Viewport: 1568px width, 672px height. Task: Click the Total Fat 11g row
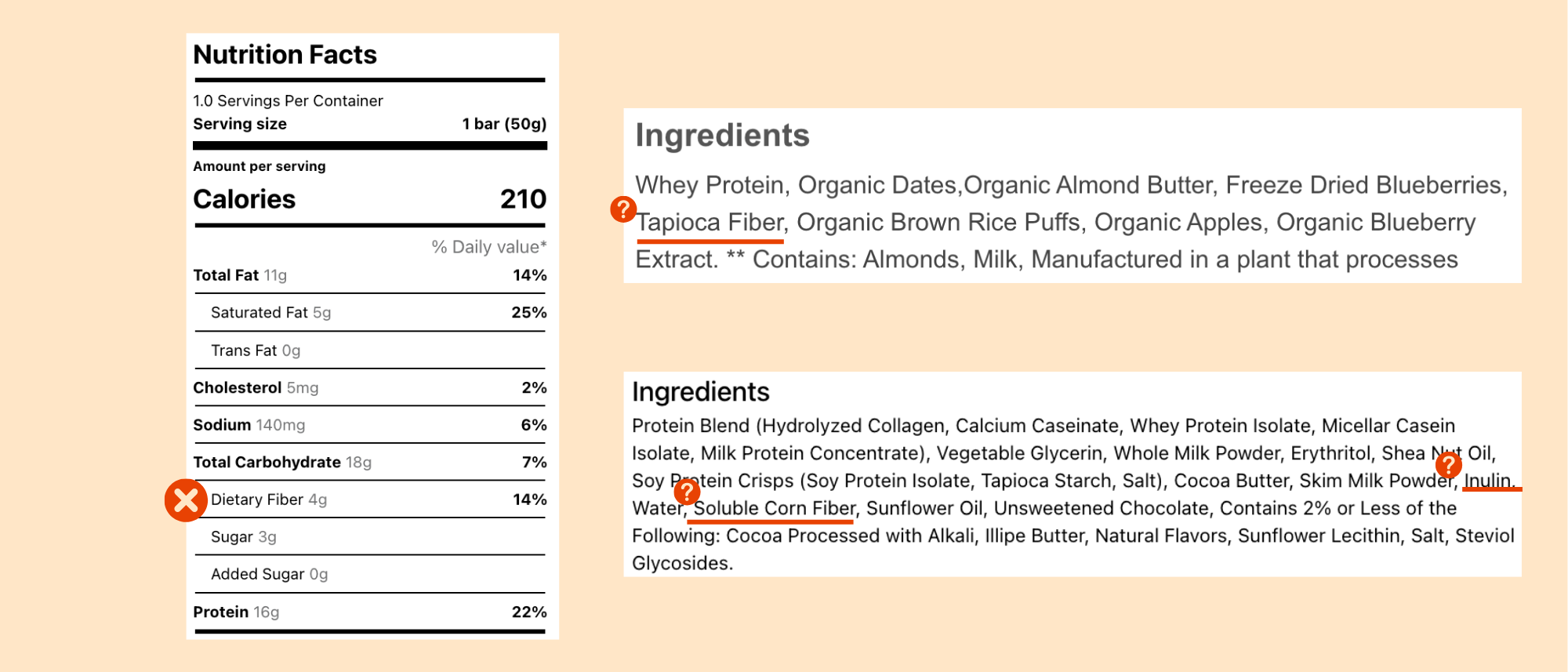point(370,275)
